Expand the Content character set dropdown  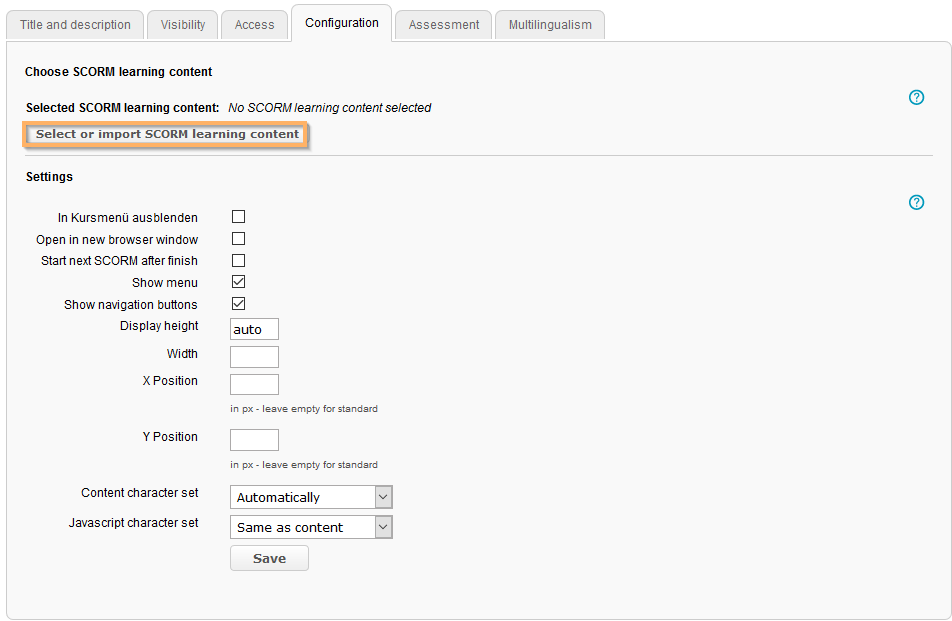[311, 497]
